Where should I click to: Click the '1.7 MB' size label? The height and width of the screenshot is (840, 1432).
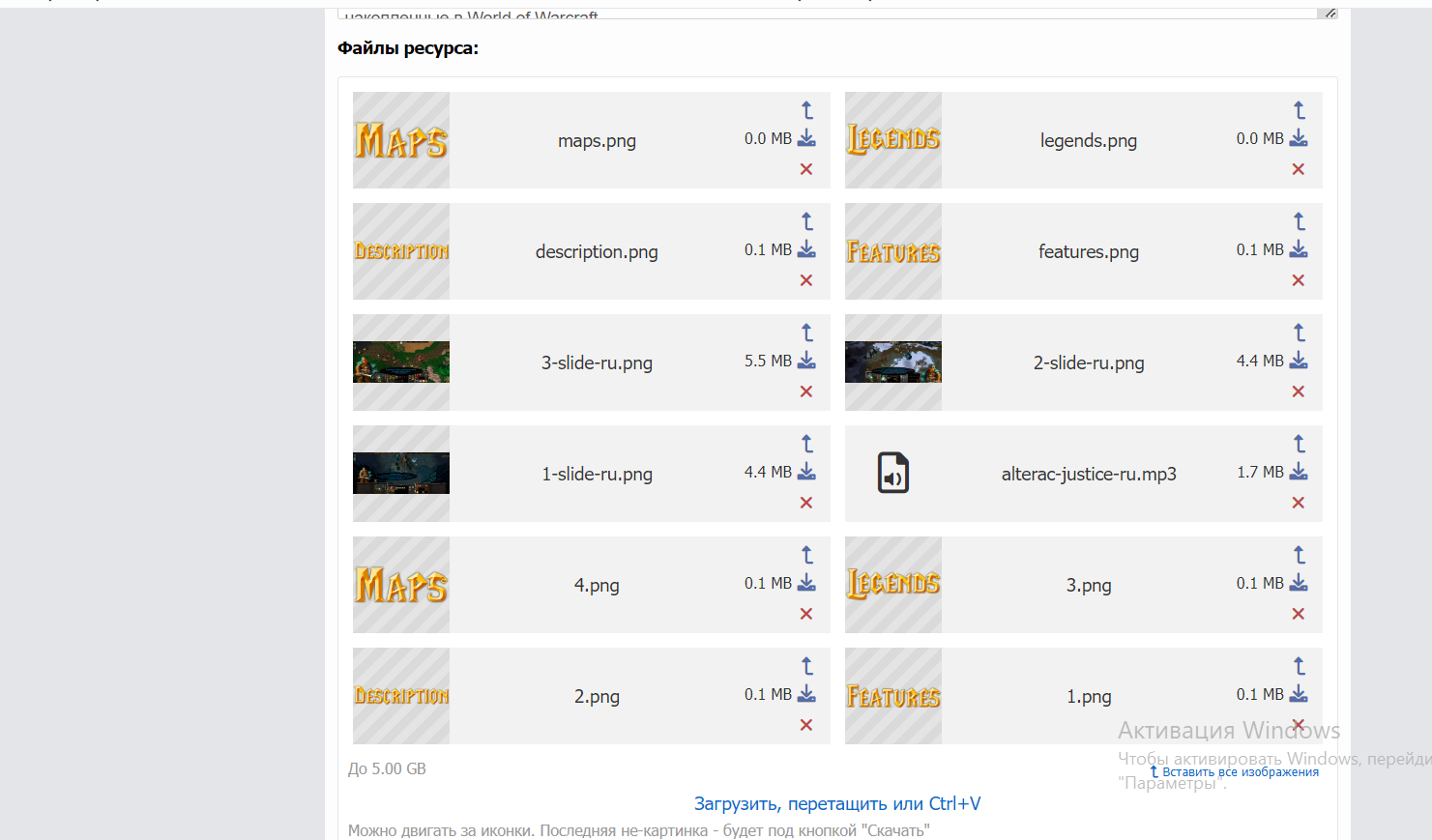click(x=1260, y=472)
